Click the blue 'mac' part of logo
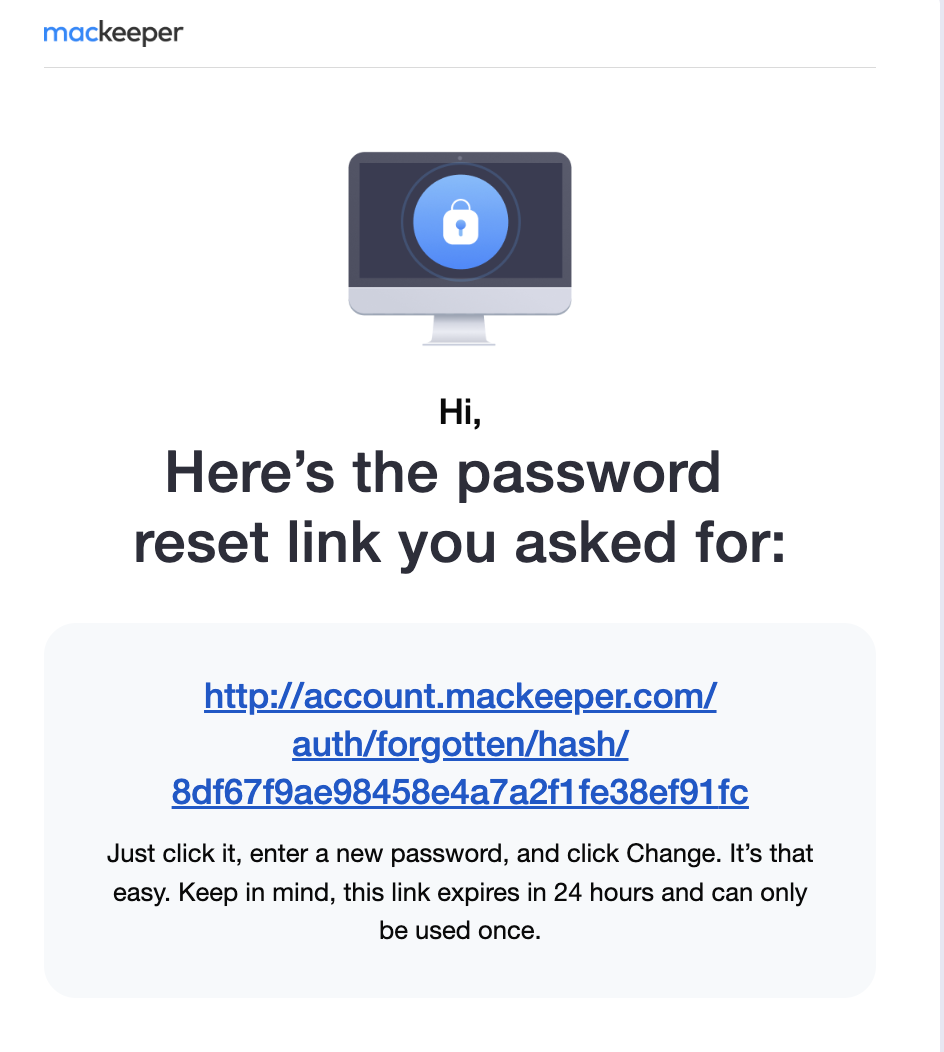The width and height of the screenshot is (944, 1052). click(70, 32)
